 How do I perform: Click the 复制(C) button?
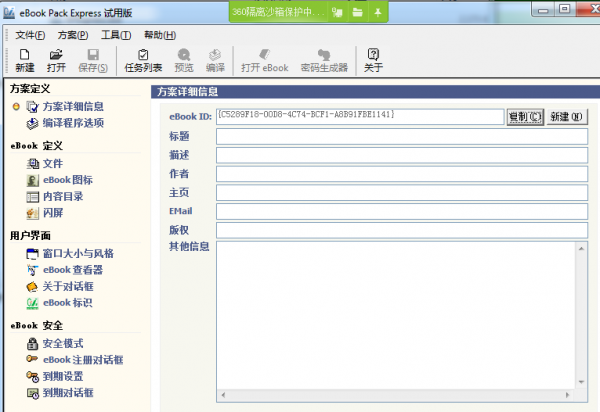tap(525, 117)
